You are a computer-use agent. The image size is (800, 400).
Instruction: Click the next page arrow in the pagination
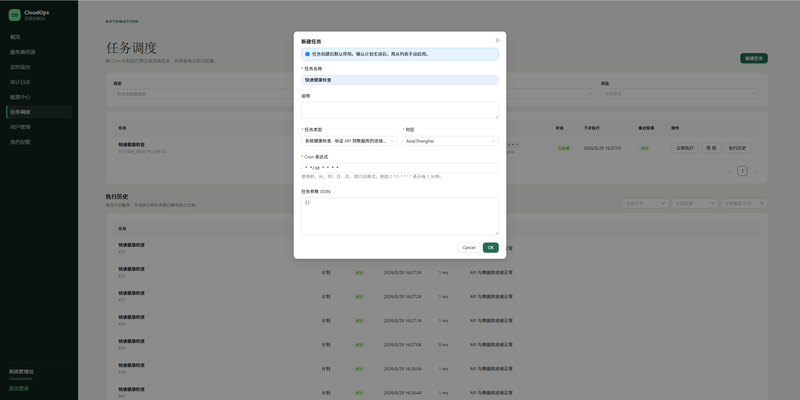point(755,171)
